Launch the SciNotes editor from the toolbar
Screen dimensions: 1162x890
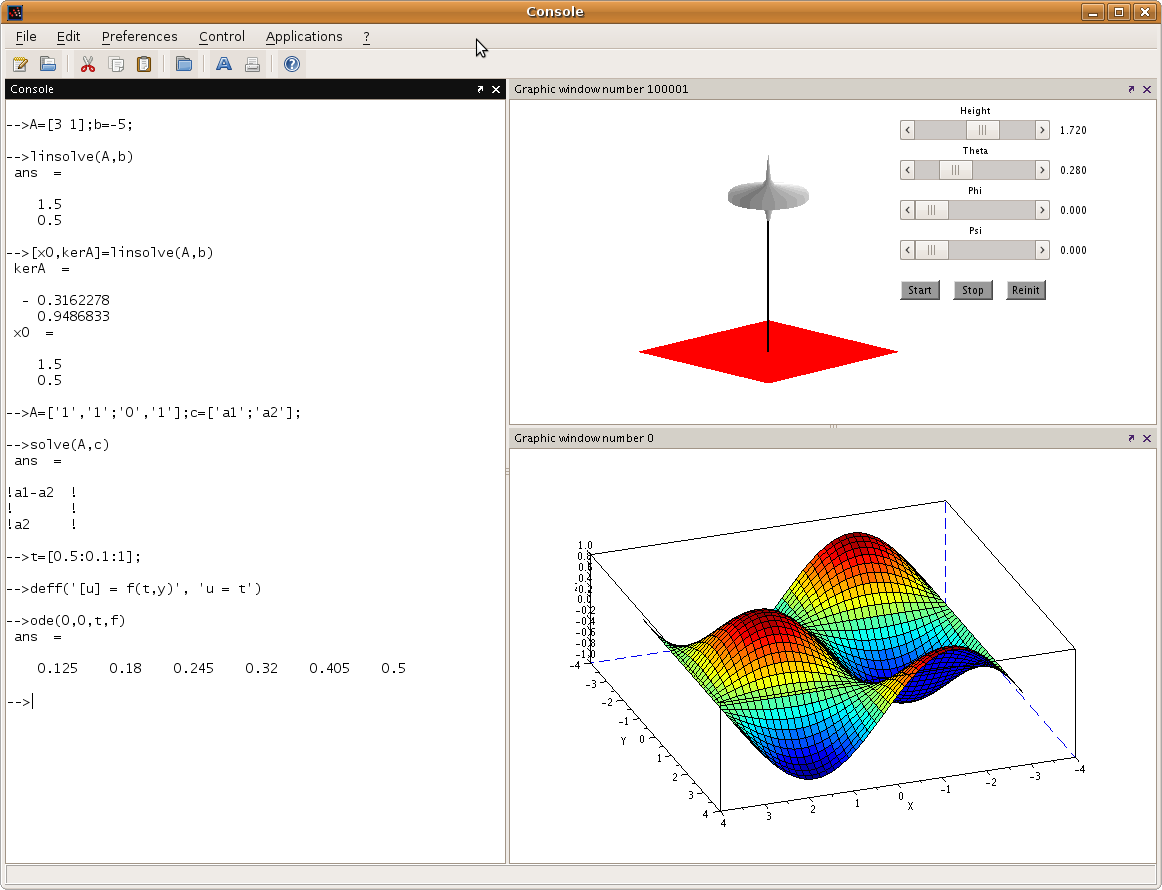click(19, 63)
